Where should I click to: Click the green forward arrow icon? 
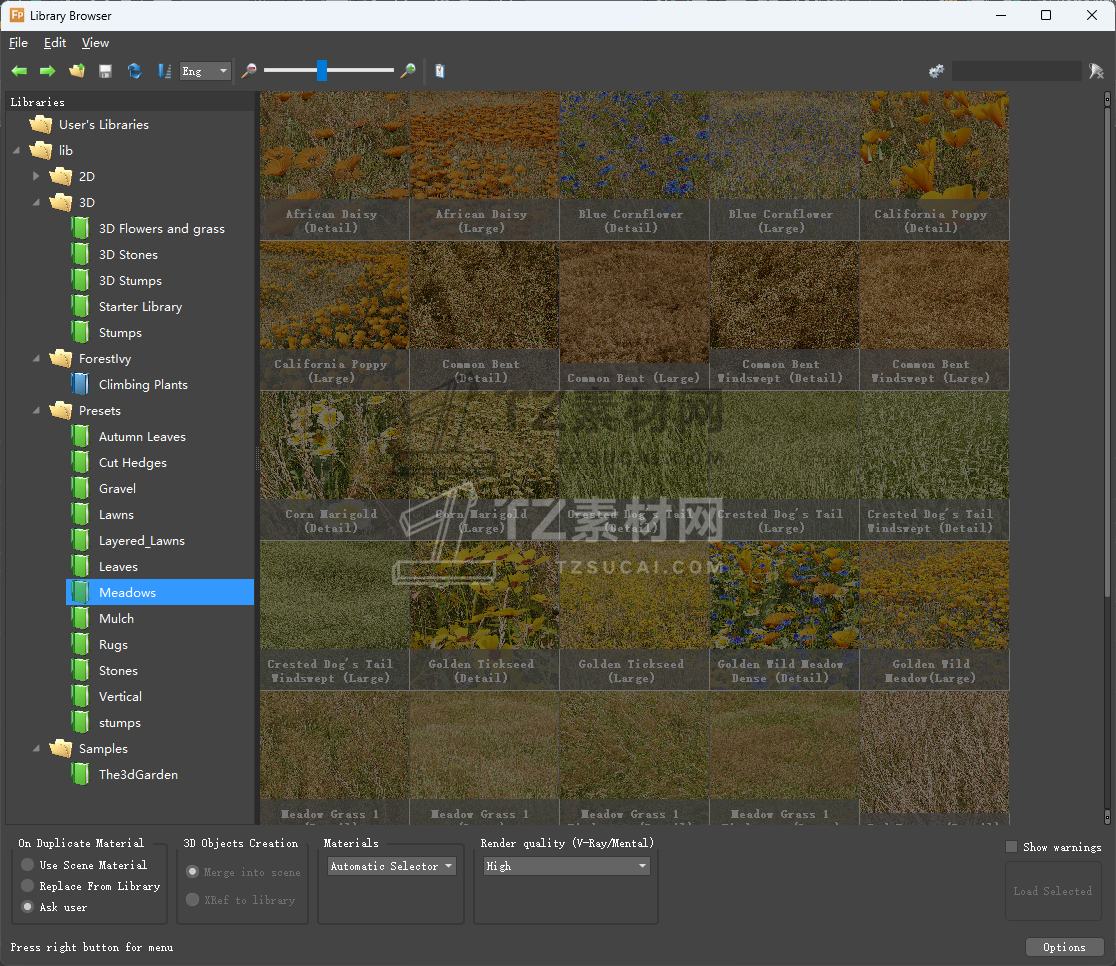click(47, 71)
